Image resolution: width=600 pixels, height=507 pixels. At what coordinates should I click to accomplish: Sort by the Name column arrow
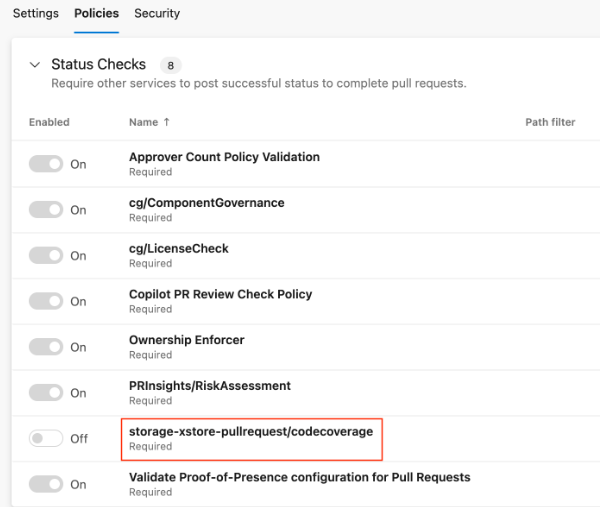(x=166, y=122)
